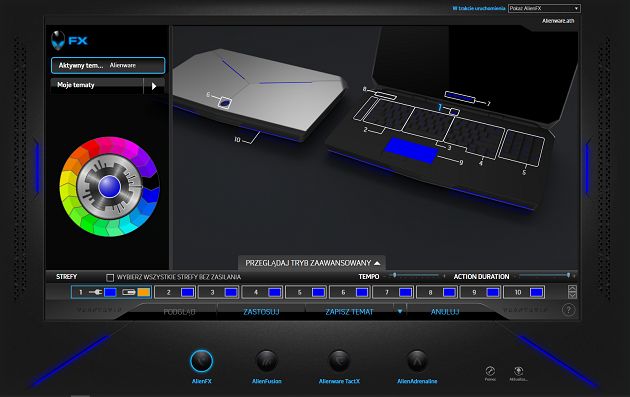Viewport: 630px width, 397px height.
Task: Click zone 9 blue color swatch
Action: 493,292
